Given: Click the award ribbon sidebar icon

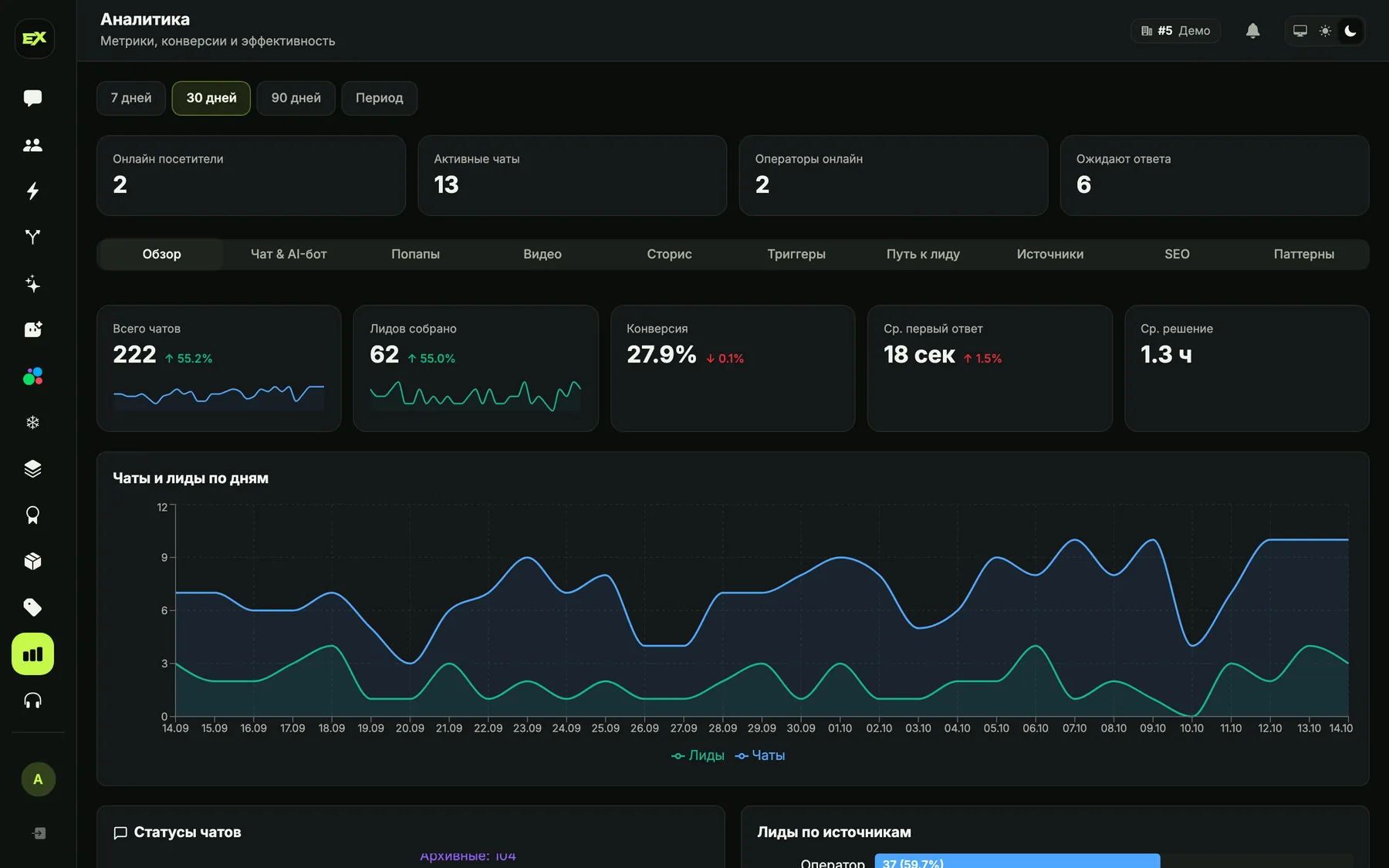Looking at the screenshot, I should [x=32, y=515].
